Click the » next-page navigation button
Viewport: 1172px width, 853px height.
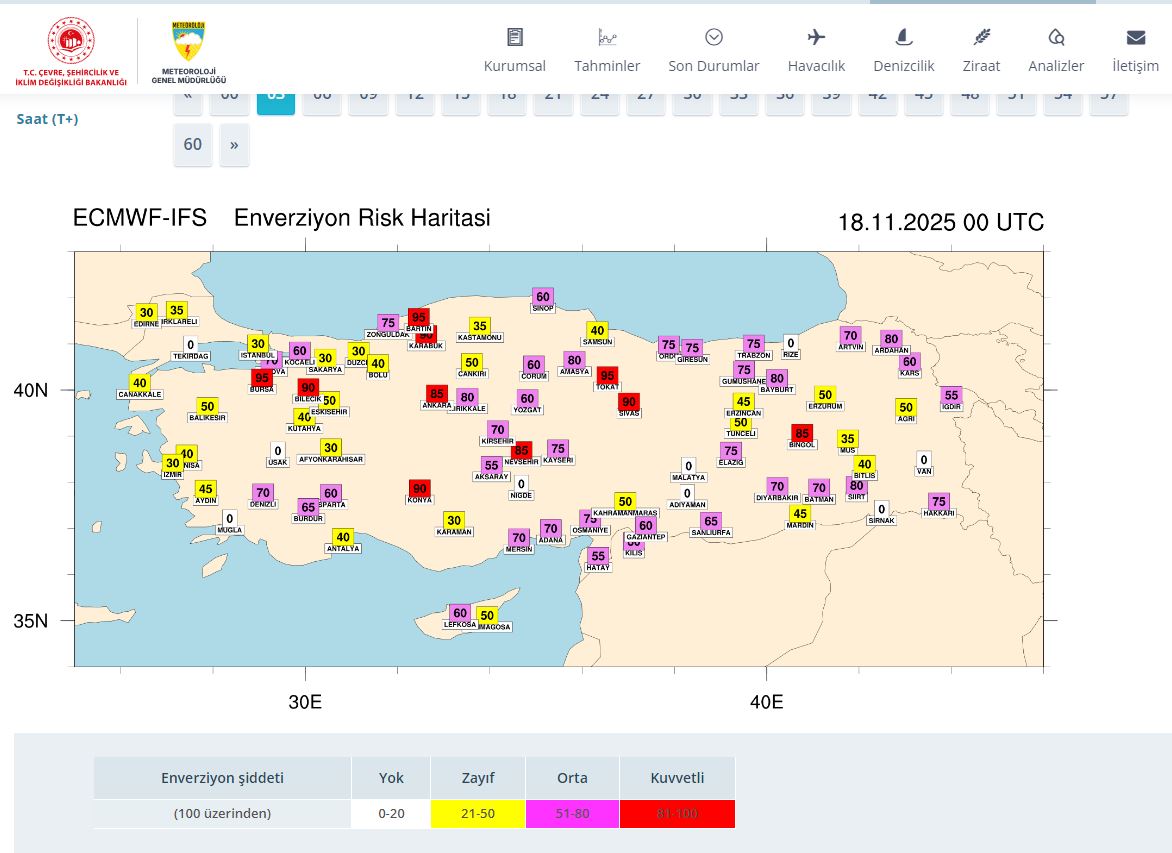234,145
